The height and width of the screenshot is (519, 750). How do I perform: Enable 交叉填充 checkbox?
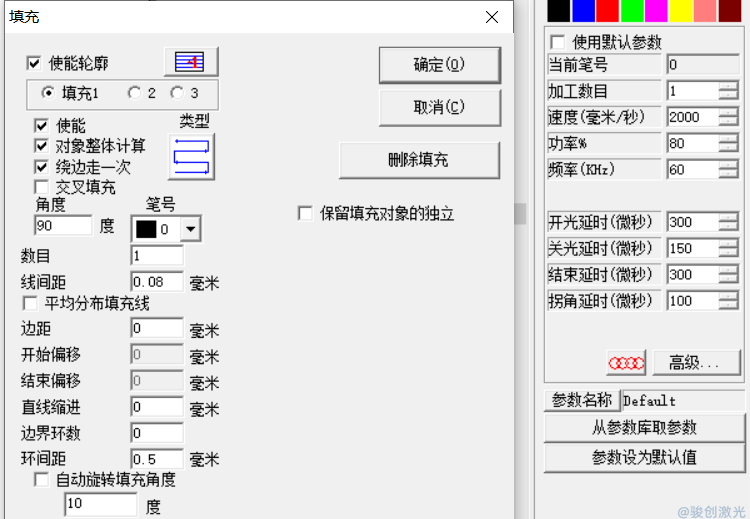(x=42, y=187)
